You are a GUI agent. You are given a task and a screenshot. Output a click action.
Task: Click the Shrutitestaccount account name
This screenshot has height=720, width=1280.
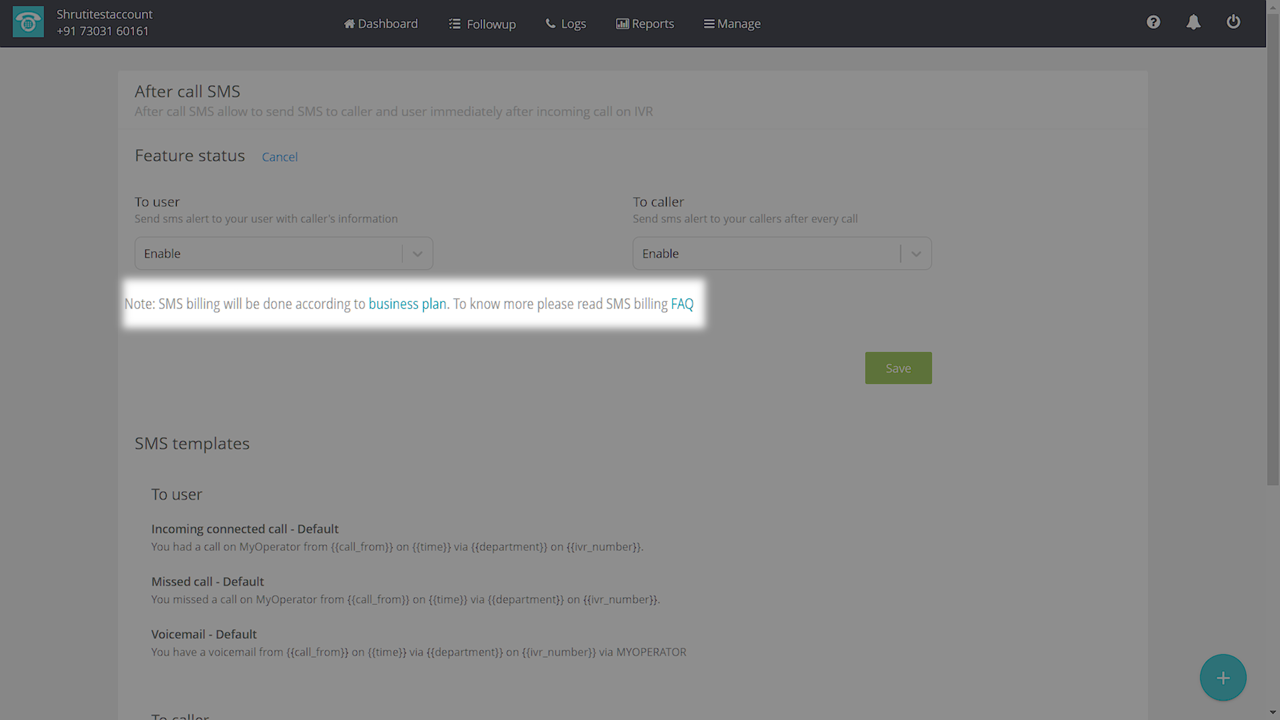coord(105,15)
